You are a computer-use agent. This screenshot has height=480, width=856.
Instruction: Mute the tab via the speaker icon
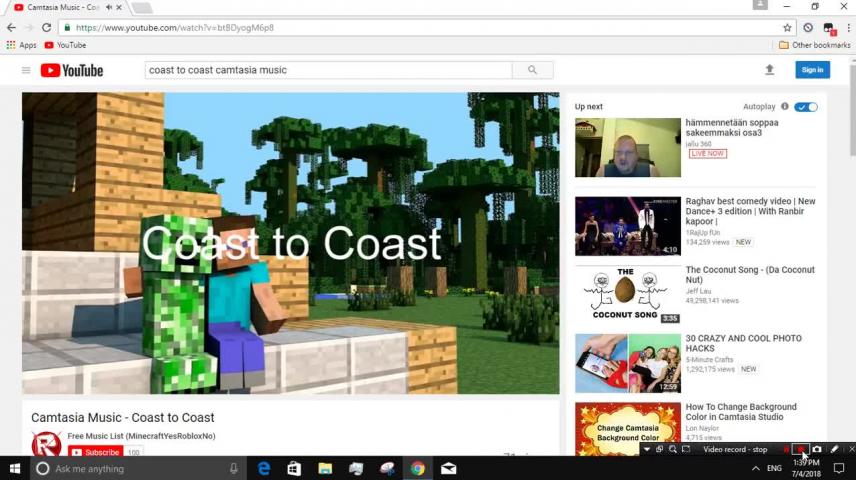click(x=109, y=7)
